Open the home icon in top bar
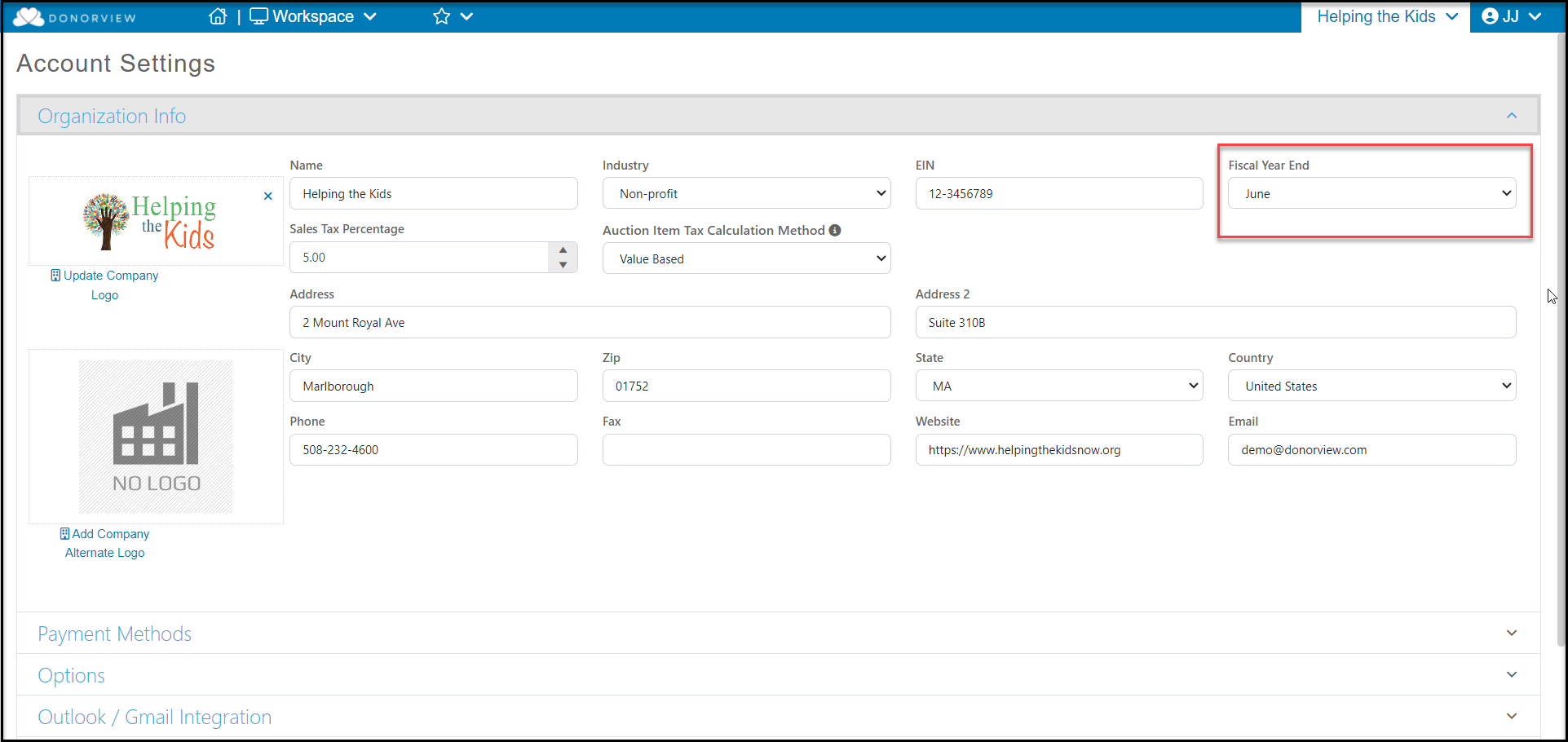The height and width of the screenshot is (742, 1568). (x=218, y=16)
